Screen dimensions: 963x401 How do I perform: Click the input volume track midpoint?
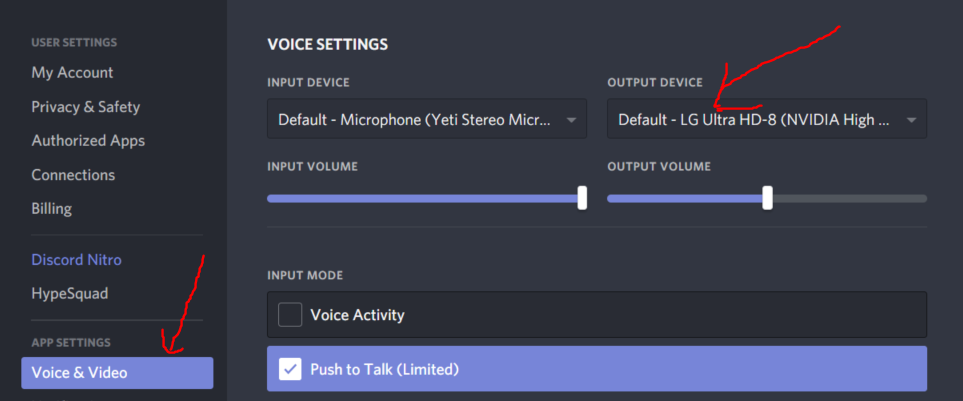click(427, 198)
